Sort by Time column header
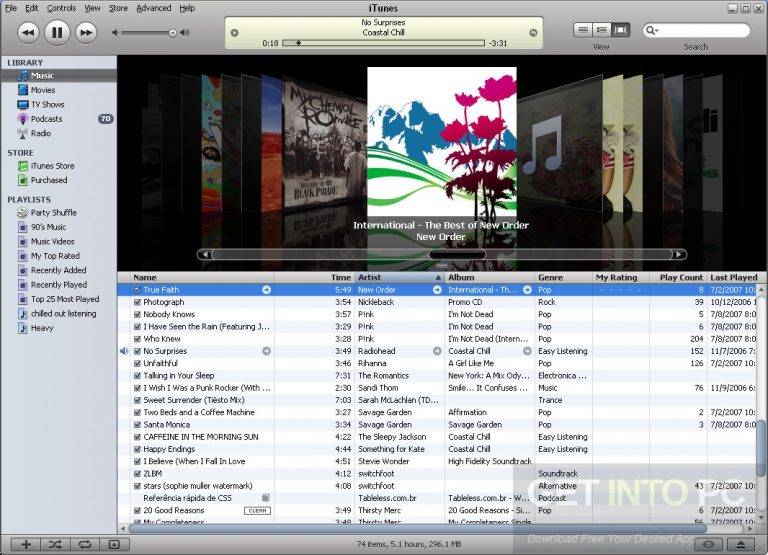 pyautogui.click(x=314, y=277)
